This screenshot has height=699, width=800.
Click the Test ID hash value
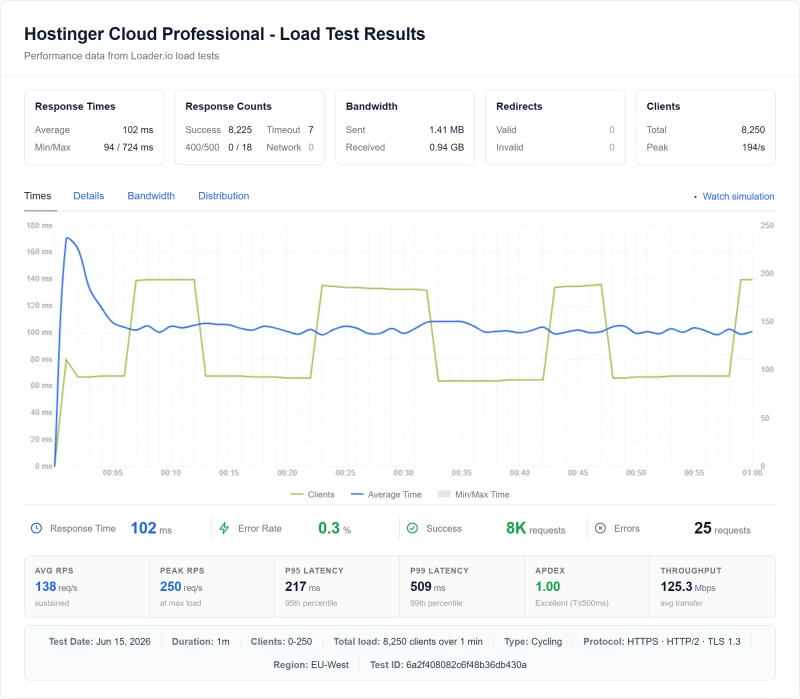[466, 665]
